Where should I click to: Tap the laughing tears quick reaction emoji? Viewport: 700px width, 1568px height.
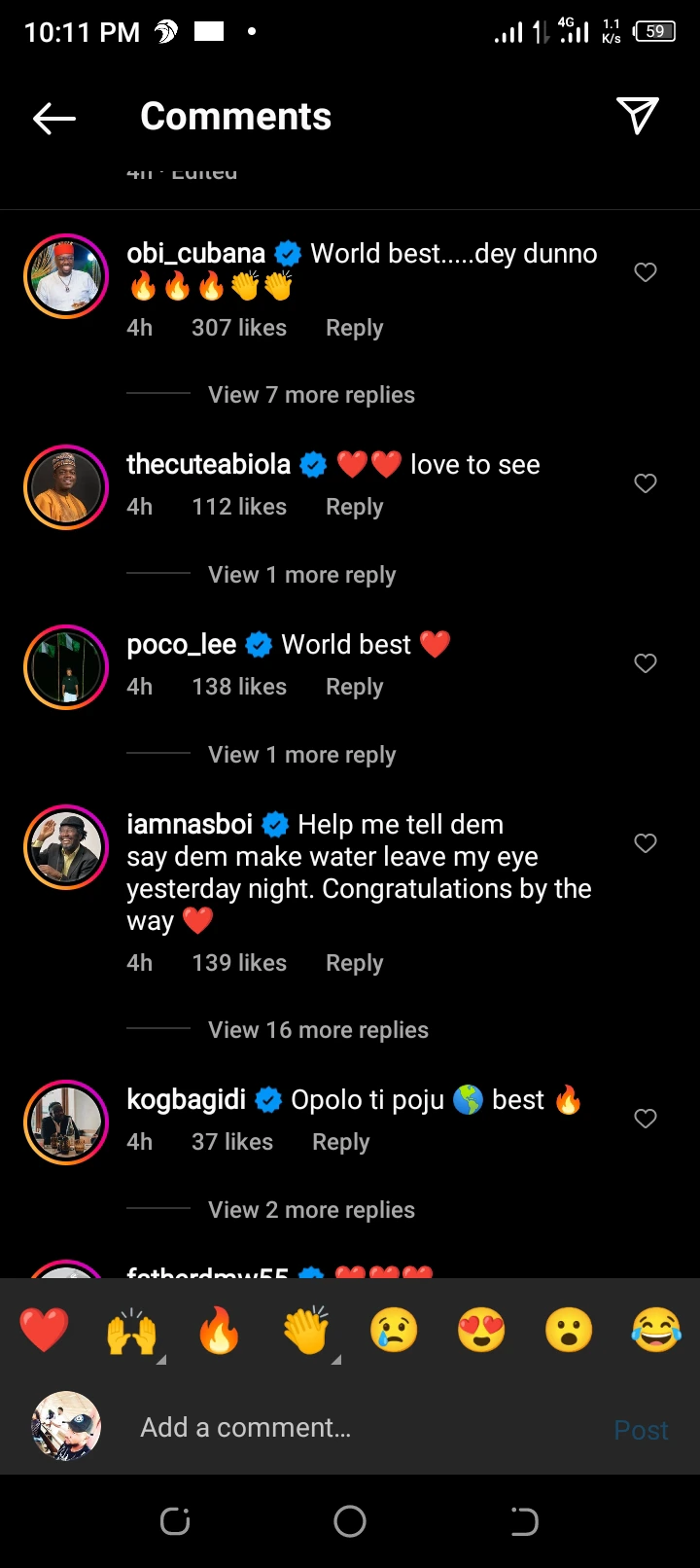point(656,1330)
